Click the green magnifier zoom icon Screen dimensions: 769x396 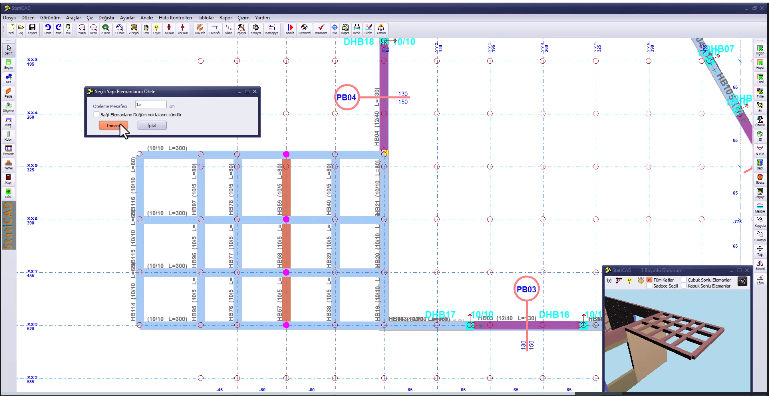tap(106, 28)
